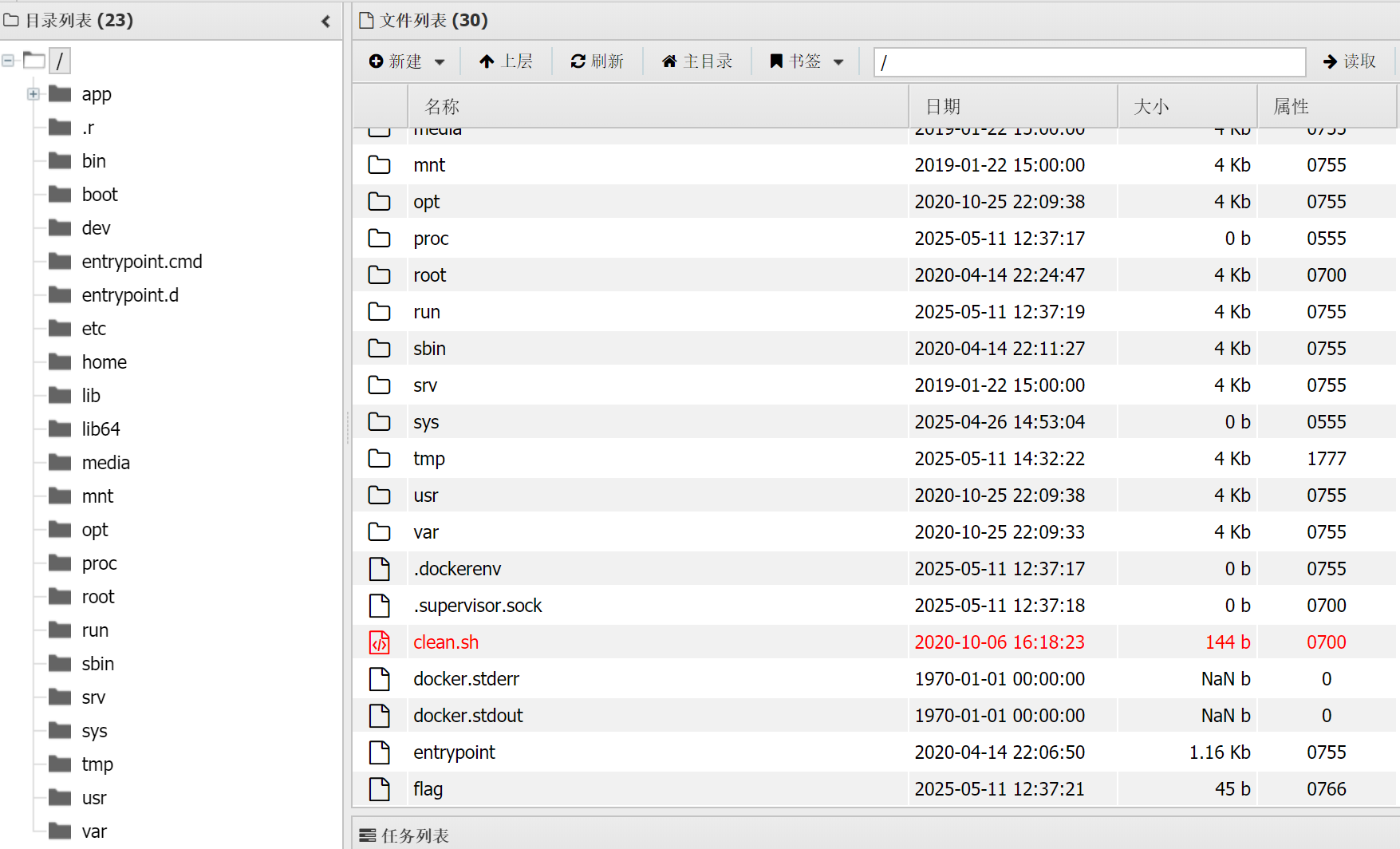Sort files by 名称 column
This screenshot has height=849, width=1400.
click(x=658, y=106)
